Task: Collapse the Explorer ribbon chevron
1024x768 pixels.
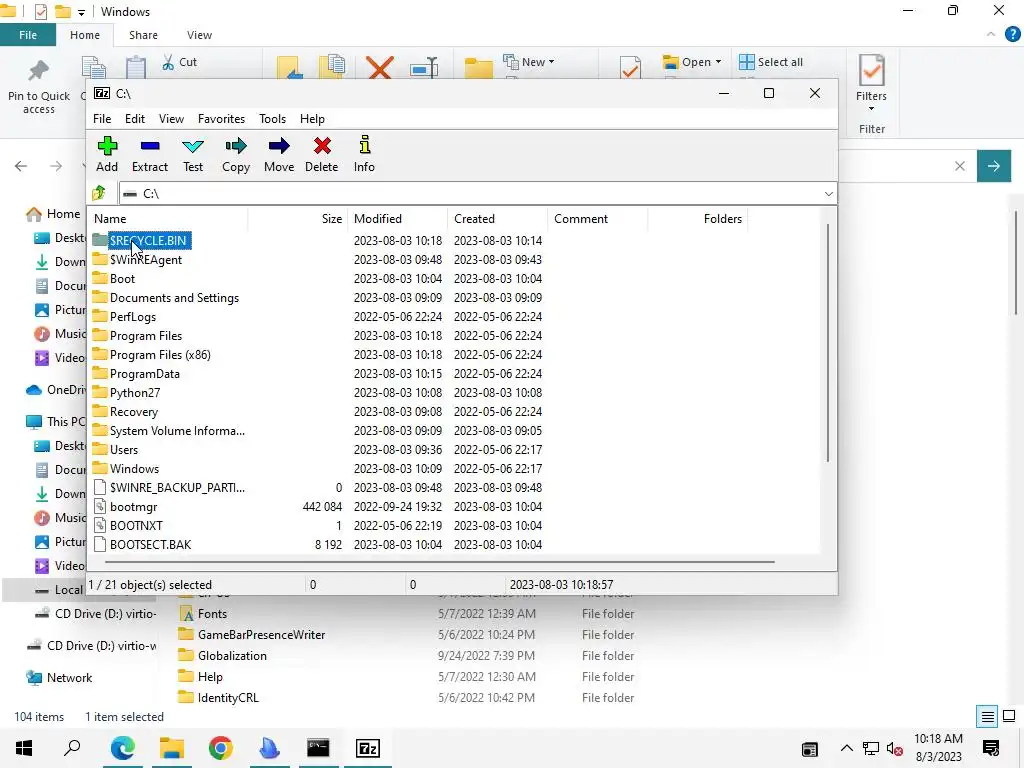Action: tap(991, 34)
